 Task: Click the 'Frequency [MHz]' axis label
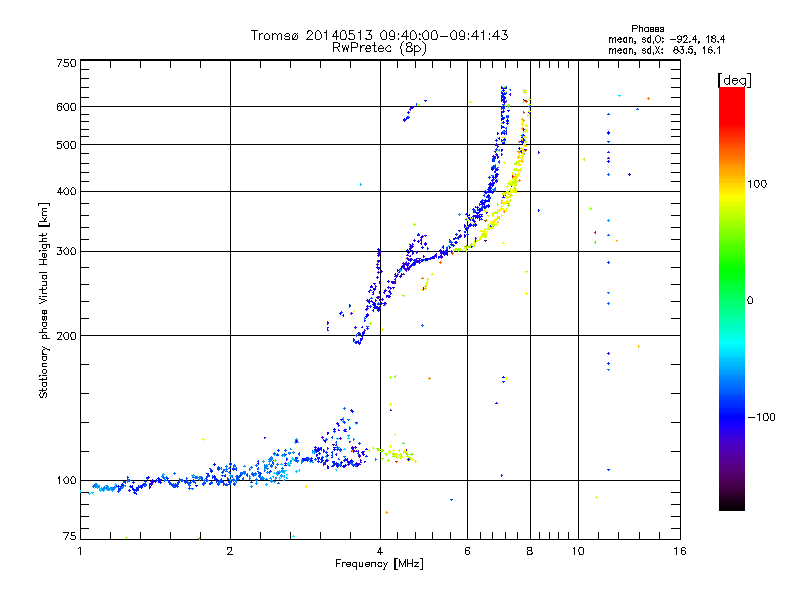(379, 564)
